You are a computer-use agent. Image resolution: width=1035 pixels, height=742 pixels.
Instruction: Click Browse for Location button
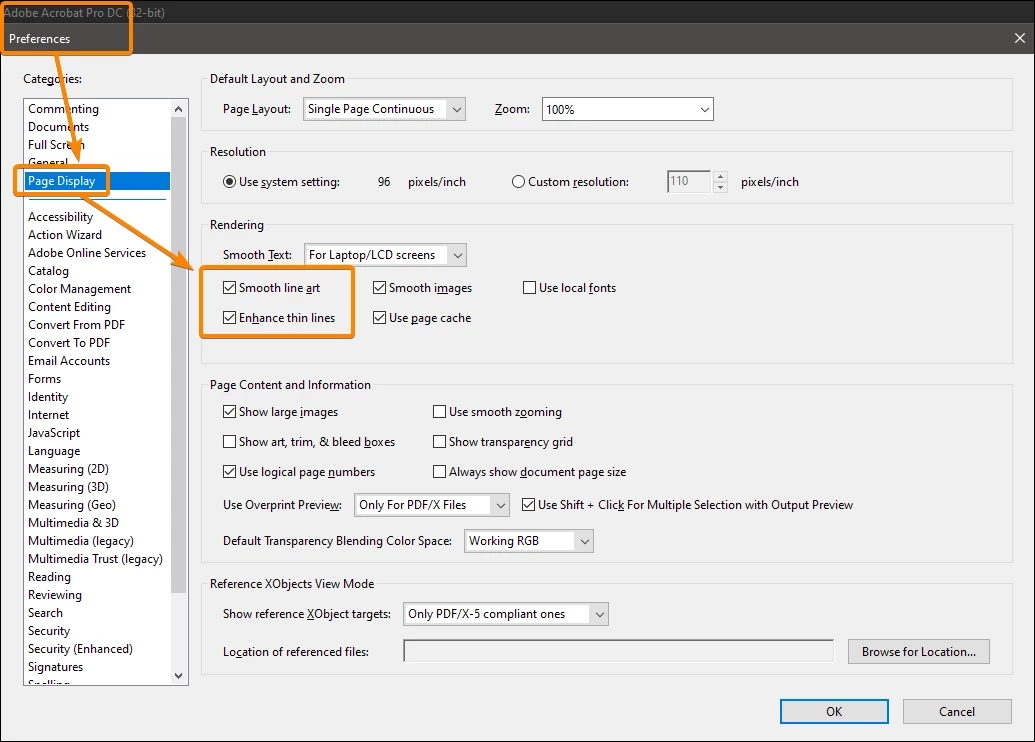(x=918, y=652)
